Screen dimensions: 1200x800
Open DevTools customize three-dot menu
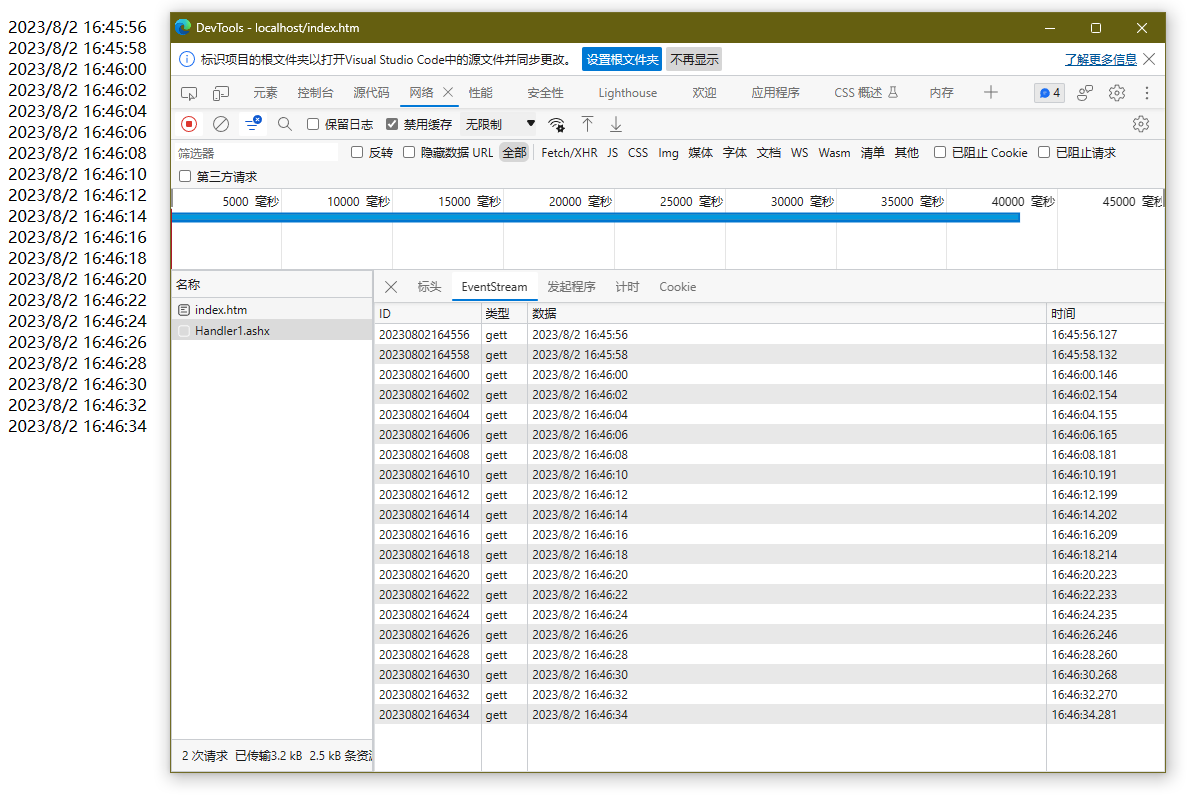point(1147,93)
